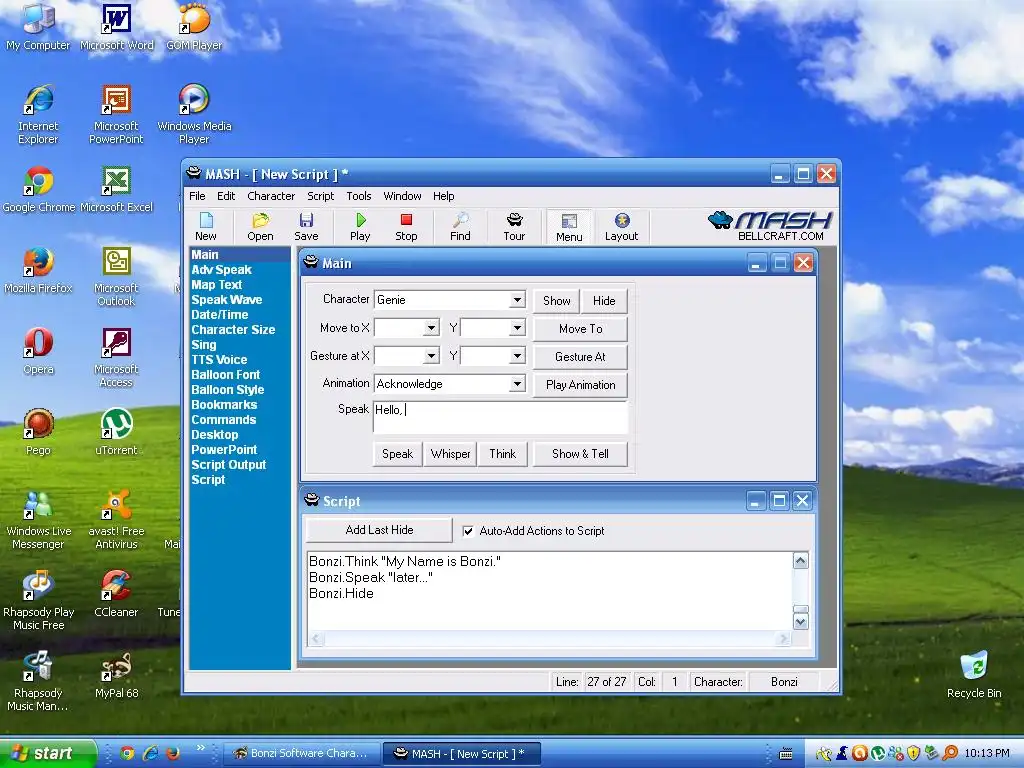
Task: Select the Microsoft Excel desktop shortcut
Action: (x=116, y=189)
